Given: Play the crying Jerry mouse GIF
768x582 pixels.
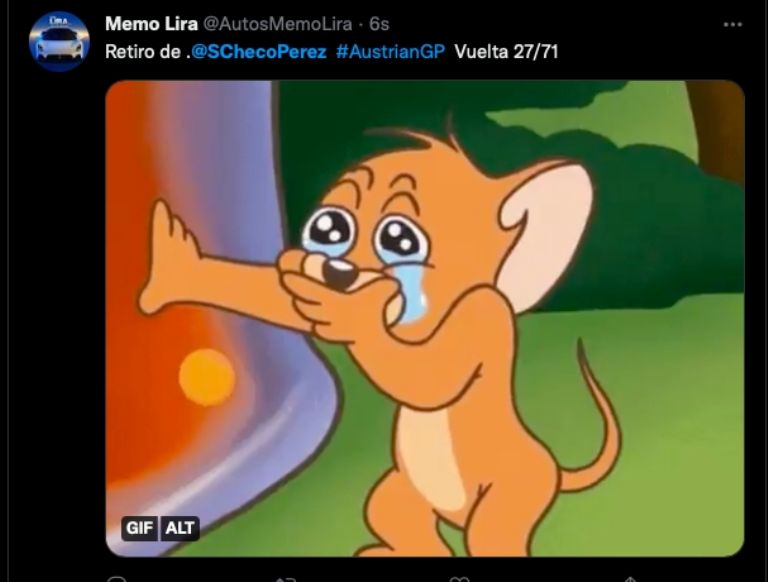Looking at the screenshot, I should point(425,318).
